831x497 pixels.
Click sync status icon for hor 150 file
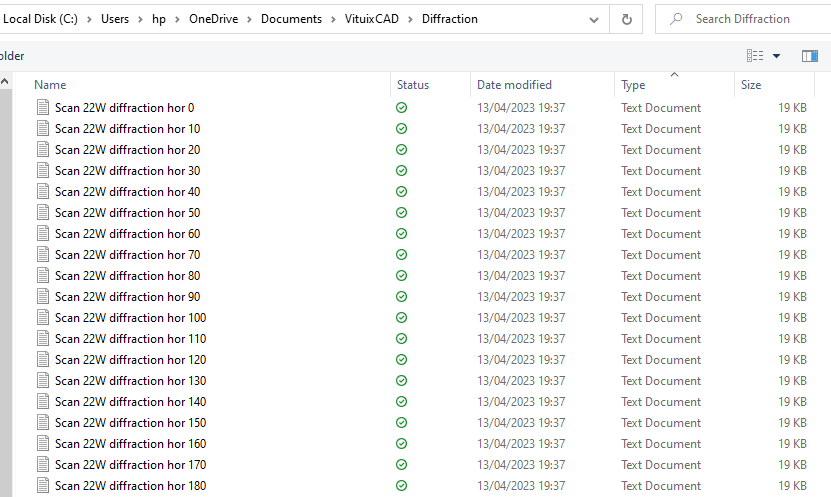(402, 423)
